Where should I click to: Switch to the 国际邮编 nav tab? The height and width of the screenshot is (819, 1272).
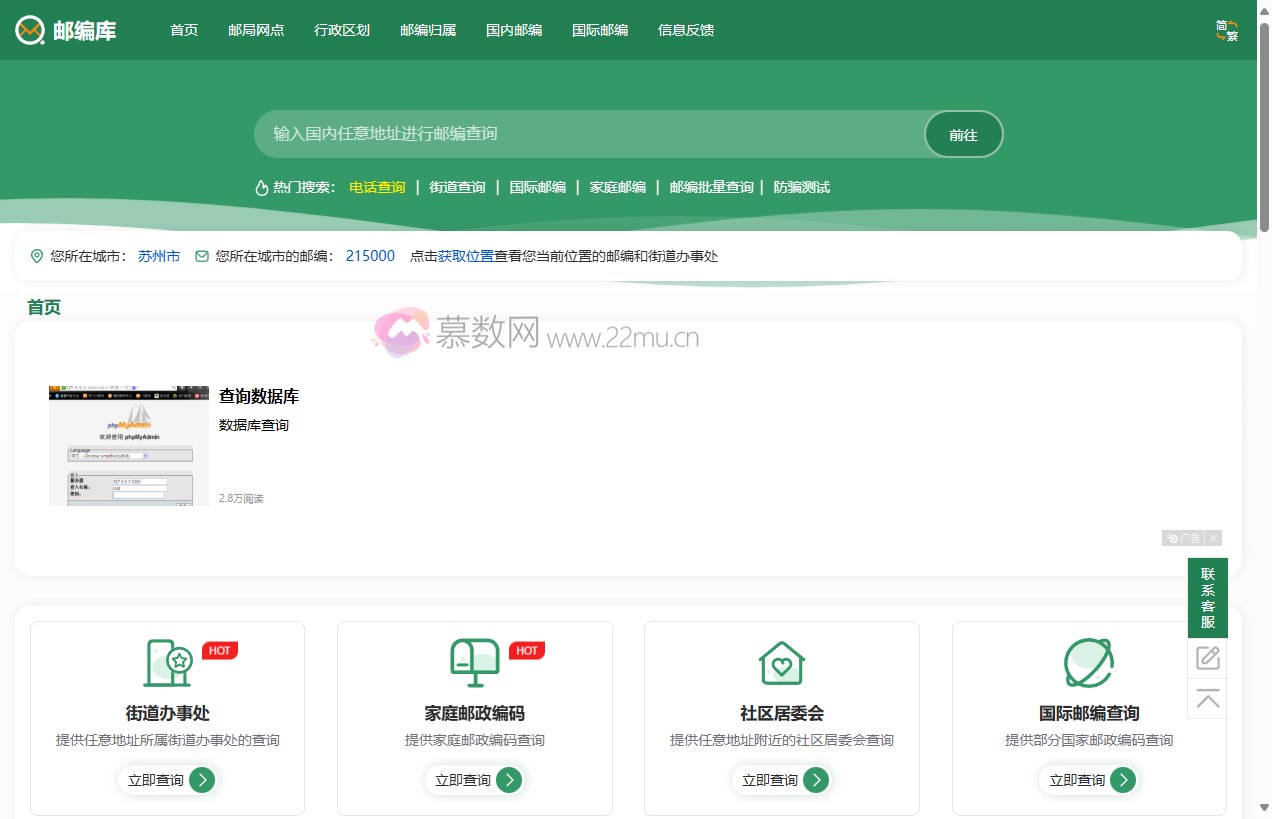(600, 30)
